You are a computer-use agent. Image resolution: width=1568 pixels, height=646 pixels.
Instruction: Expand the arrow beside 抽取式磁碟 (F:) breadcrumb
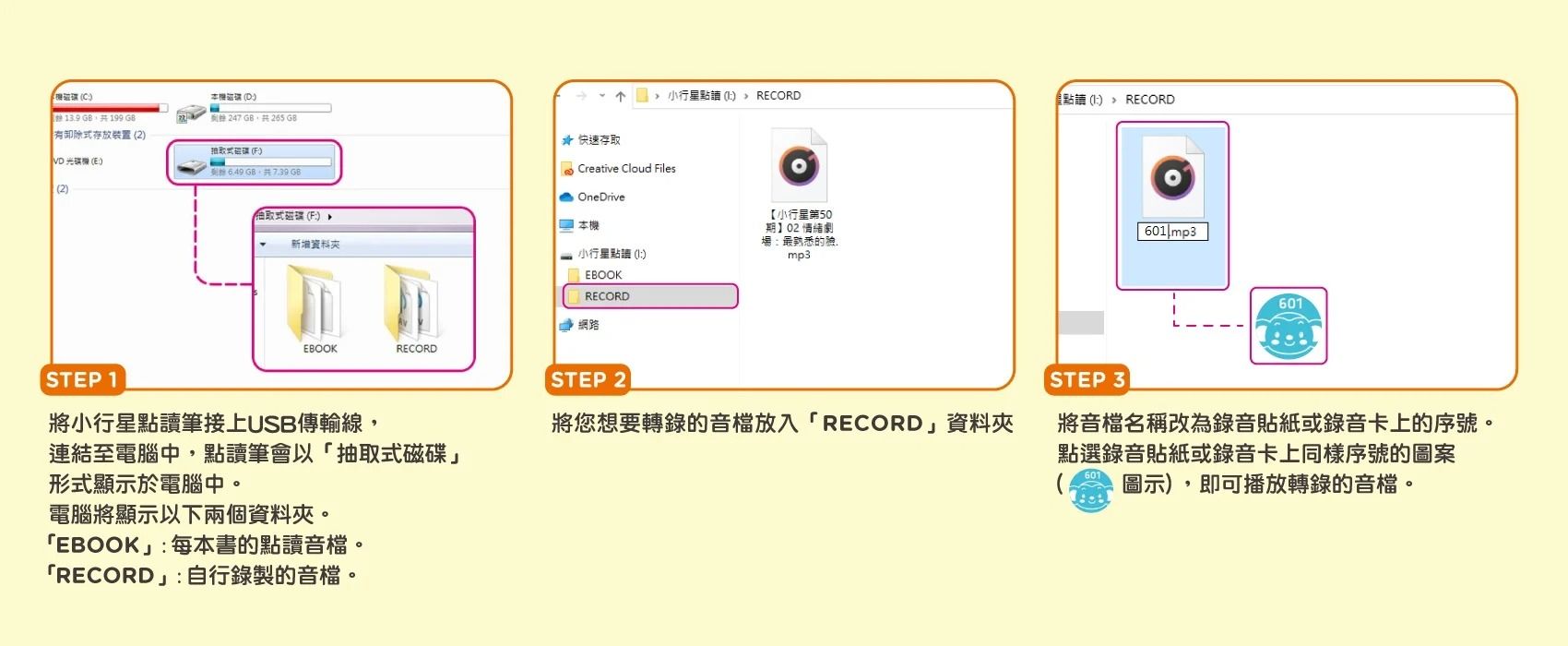[330, 217]
